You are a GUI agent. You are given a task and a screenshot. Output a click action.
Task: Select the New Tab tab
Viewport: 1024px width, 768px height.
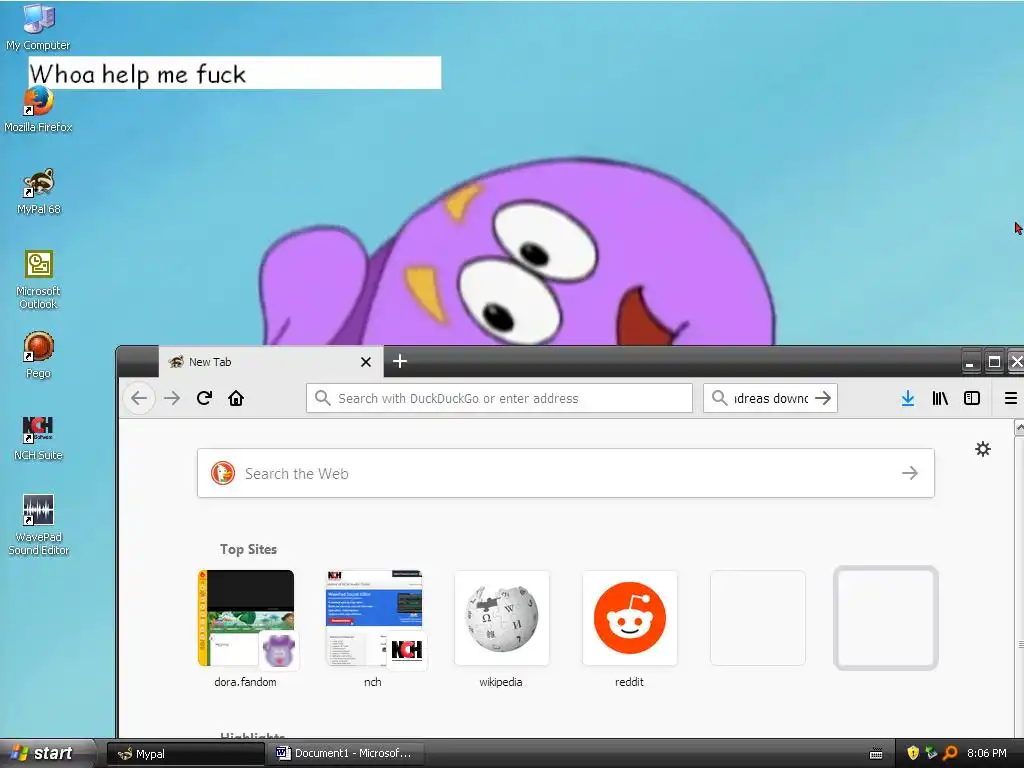[270, 362]
